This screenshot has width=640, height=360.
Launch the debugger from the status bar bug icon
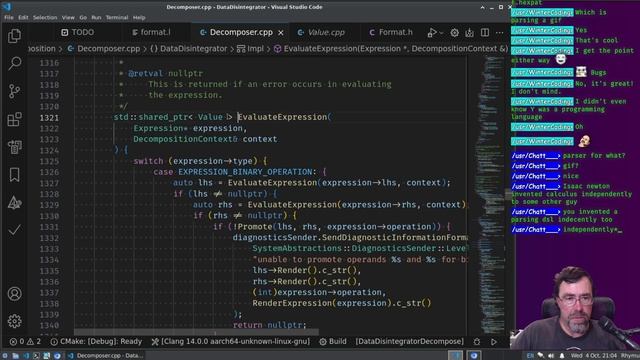click(x=477, y=342)
